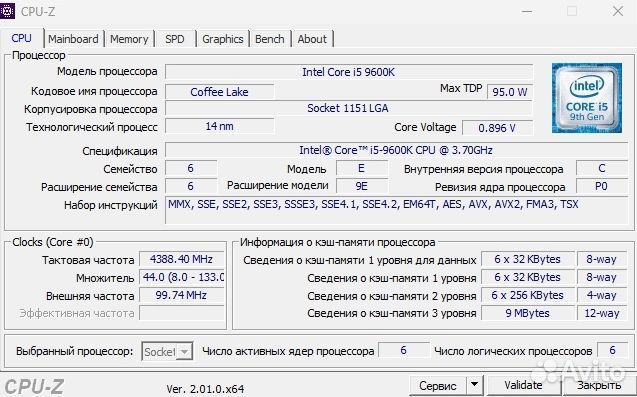Click the Модель value E
The width and height of the screenshot is (637, 397).
pyautogui.click(x=362, y=168)
